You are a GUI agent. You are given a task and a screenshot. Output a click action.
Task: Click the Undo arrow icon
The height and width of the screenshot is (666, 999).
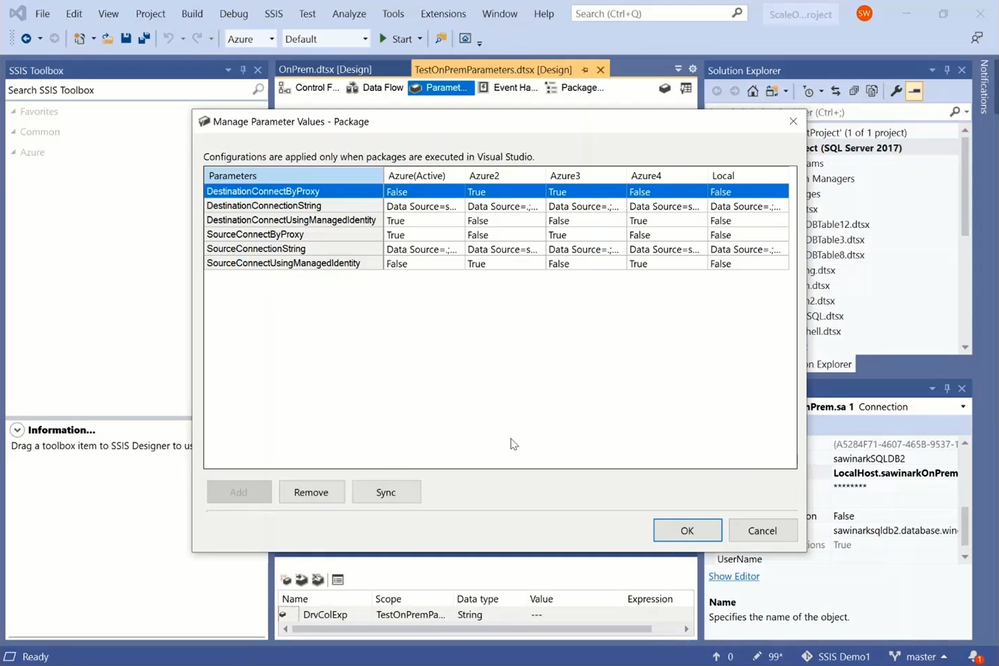click(x=168, y=39)
